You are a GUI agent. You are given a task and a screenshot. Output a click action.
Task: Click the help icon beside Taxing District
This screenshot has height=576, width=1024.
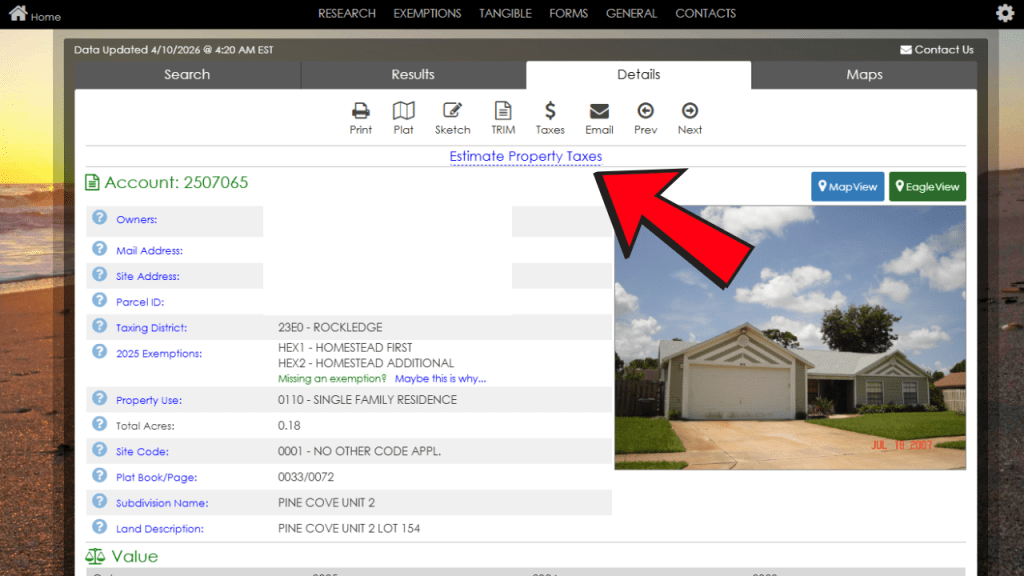98,326
